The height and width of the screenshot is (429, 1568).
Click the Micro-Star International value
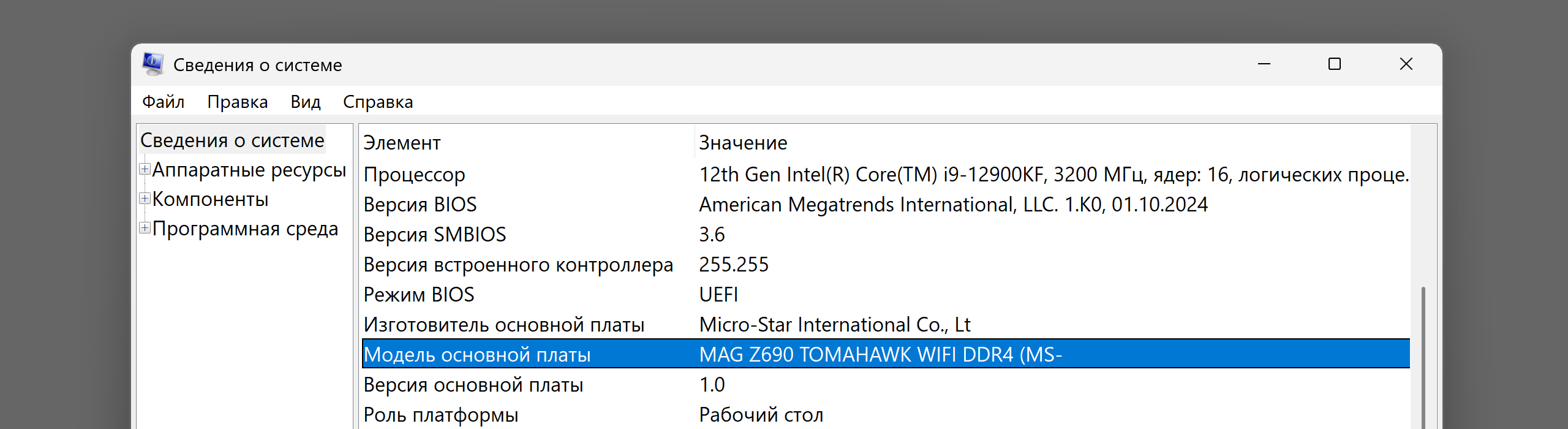pyautogui.click(x=835, y=325)
